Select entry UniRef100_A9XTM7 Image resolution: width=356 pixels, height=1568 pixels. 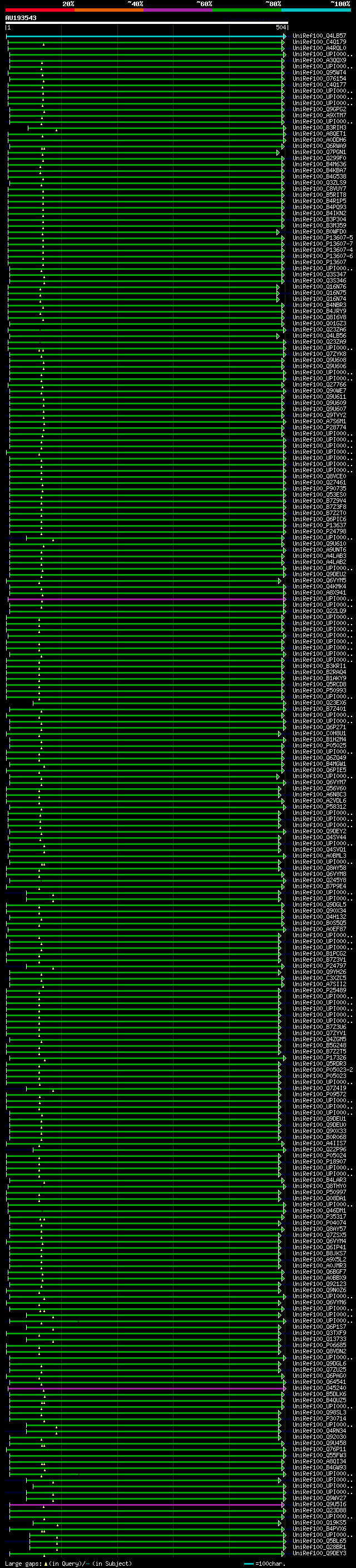click(x=319, y=116)
